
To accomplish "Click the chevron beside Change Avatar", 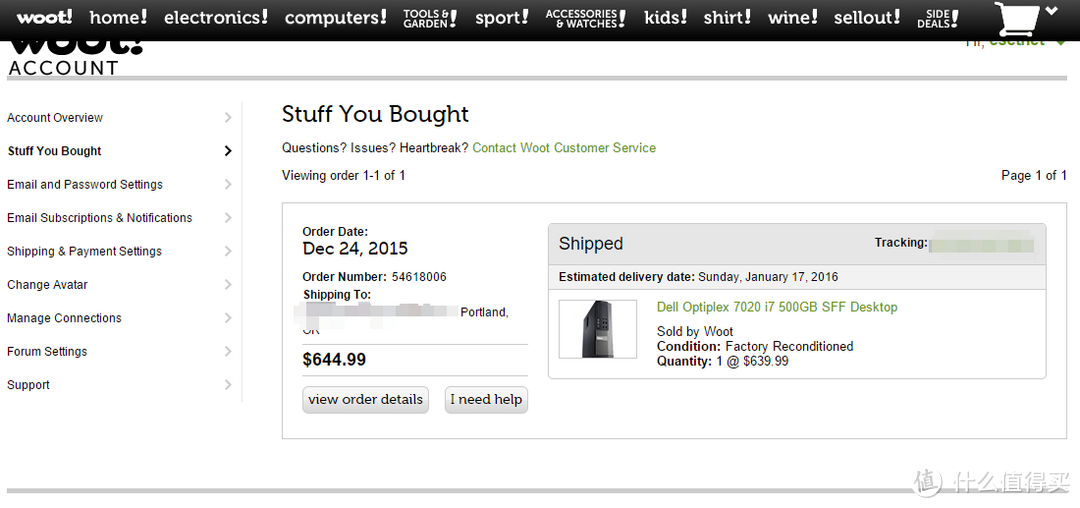I will click(x=228, y=285).
